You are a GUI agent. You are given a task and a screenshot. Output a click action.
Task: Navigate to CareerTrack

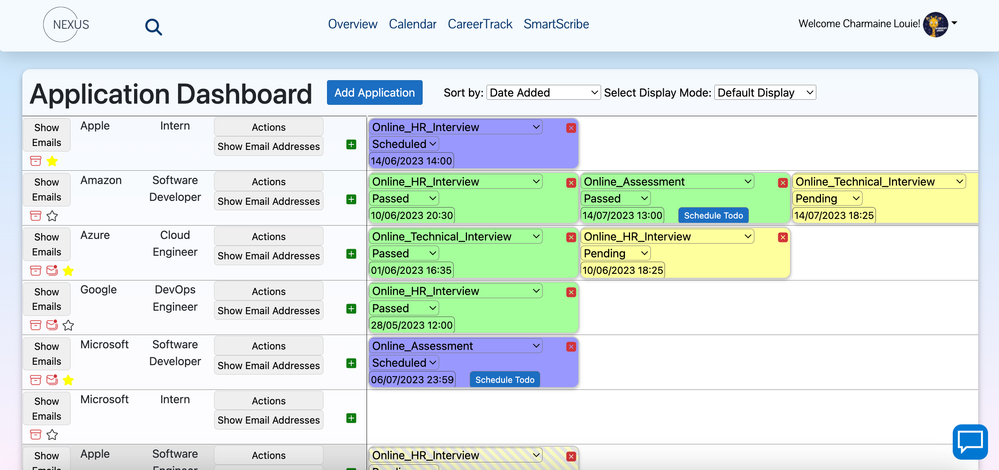tap(480, 24)
